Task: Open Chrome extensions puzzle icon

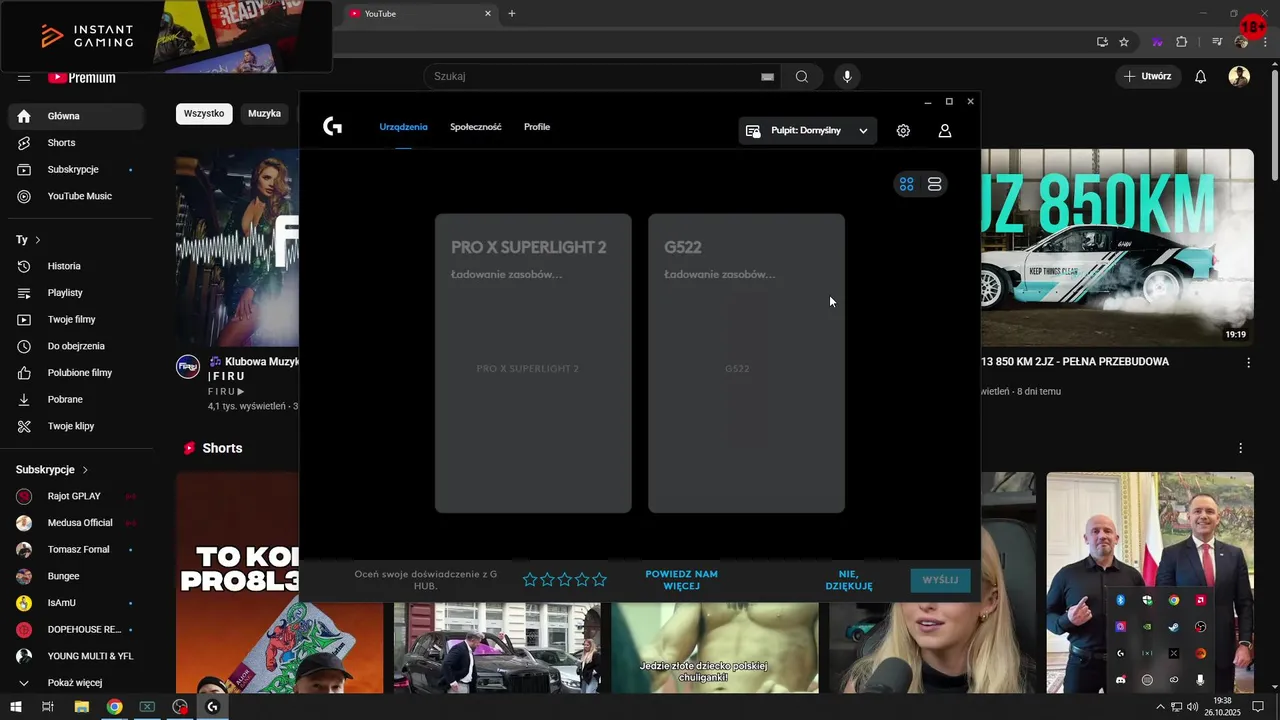Action: tap(1181, 42)
